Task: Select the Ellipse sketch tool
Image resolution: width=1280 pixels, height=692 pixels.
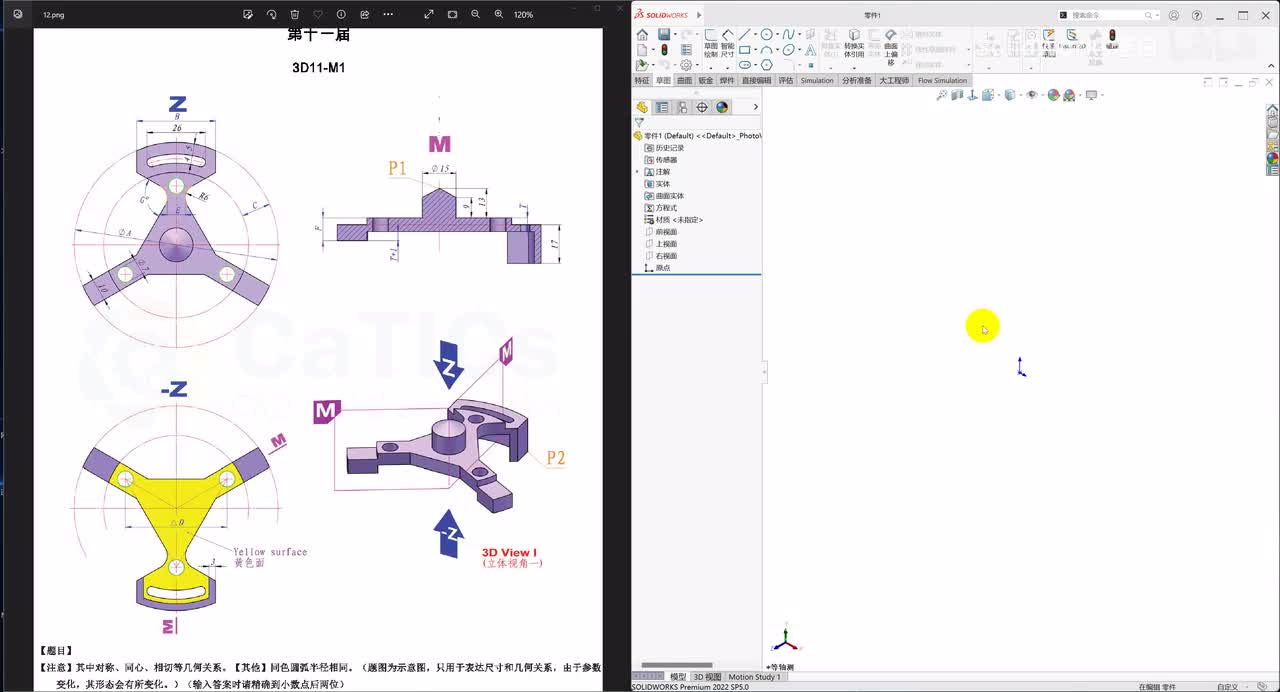Action: [x=788, y=50]
